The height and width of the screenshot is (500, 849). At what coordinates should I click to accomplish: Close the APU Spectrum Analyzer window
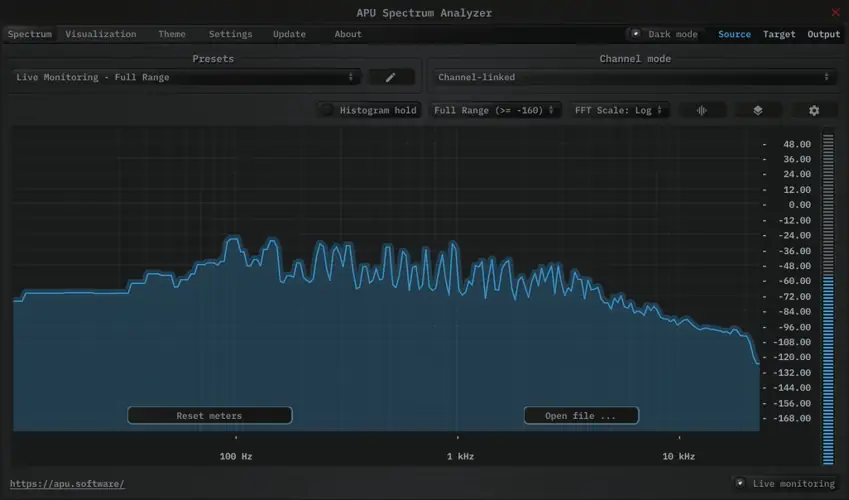(x=835, y=13)
